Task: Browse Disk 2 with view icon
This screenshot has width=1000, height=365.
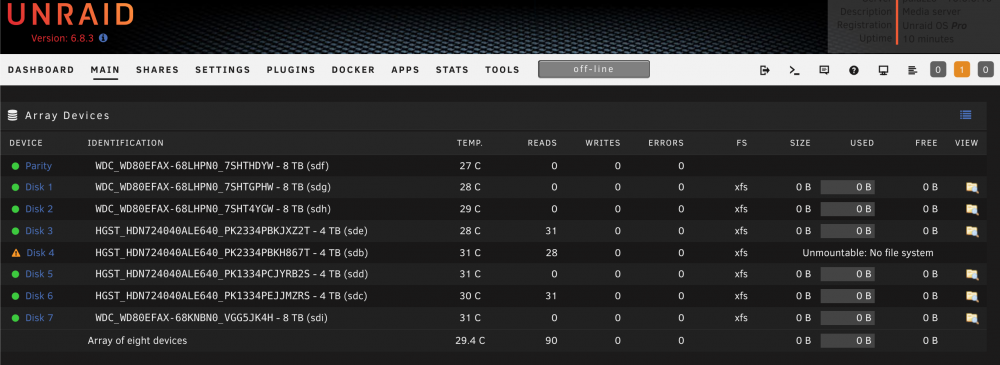Action: (971, 209)
